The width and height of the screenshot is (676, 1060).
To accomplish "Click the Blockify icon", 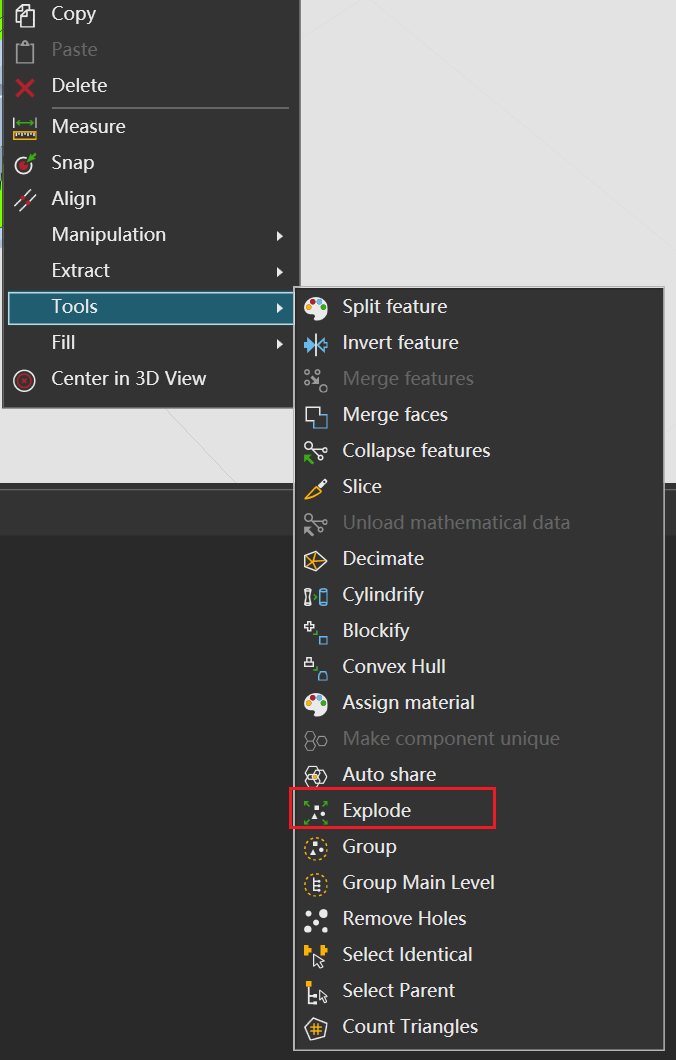I will tap(316, 631).
